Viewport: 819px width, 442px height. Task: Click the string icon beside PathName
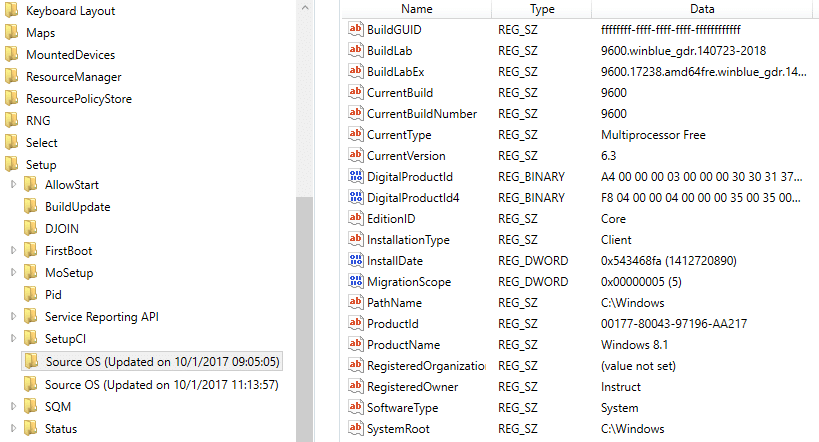click(356, 303)
